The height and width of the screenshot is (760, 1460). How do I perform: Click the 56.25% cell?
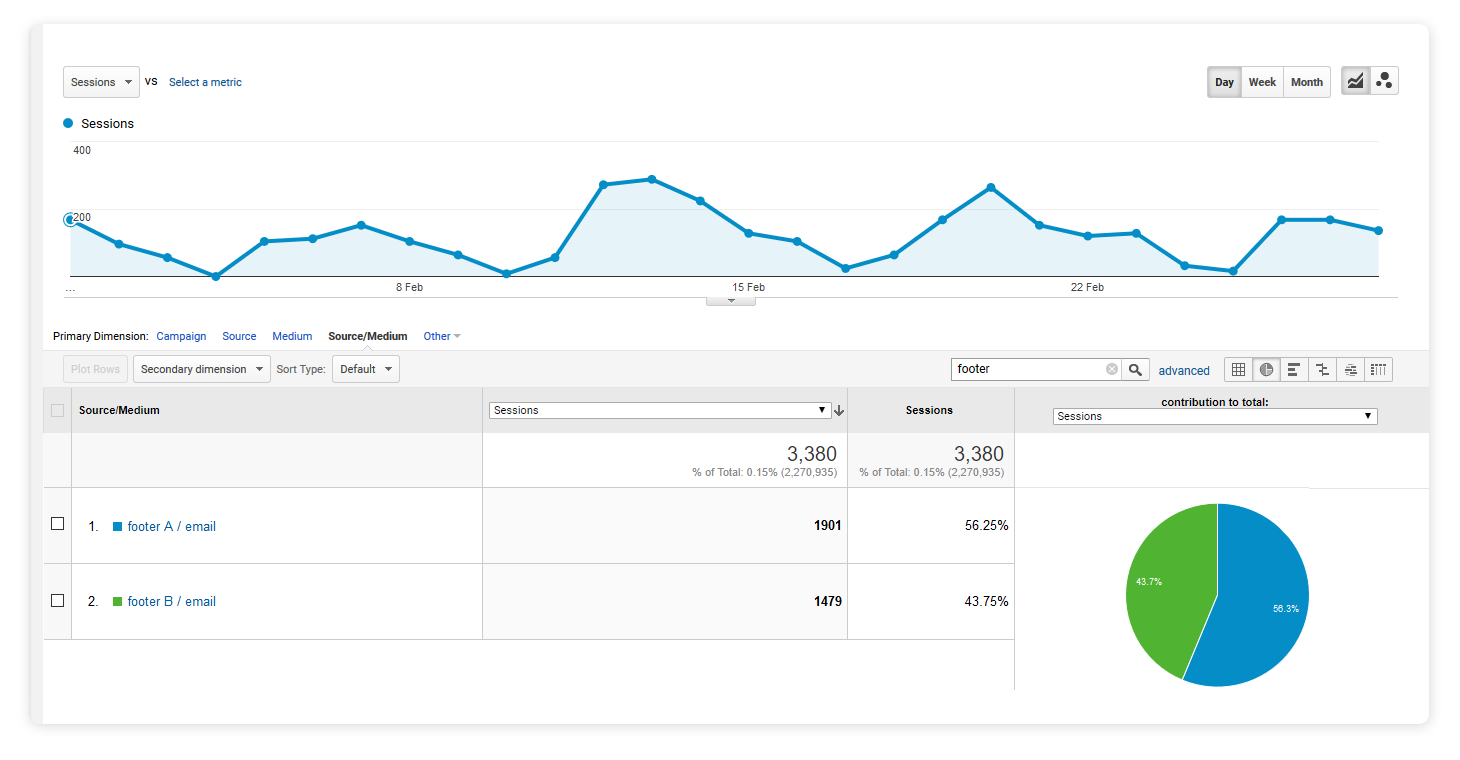tap(986, 525)
